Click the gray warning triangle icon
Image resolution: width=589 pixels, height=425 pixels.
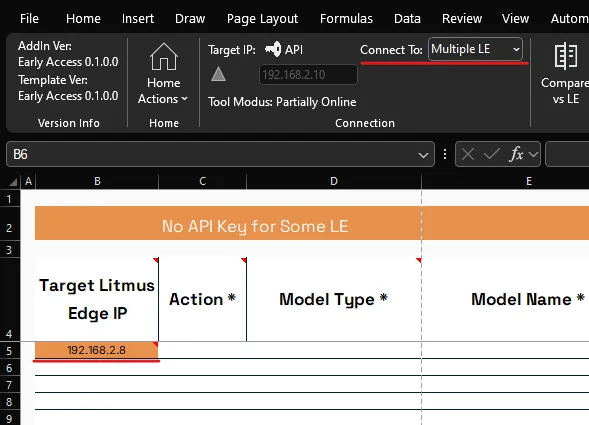(x=218, y=74)
